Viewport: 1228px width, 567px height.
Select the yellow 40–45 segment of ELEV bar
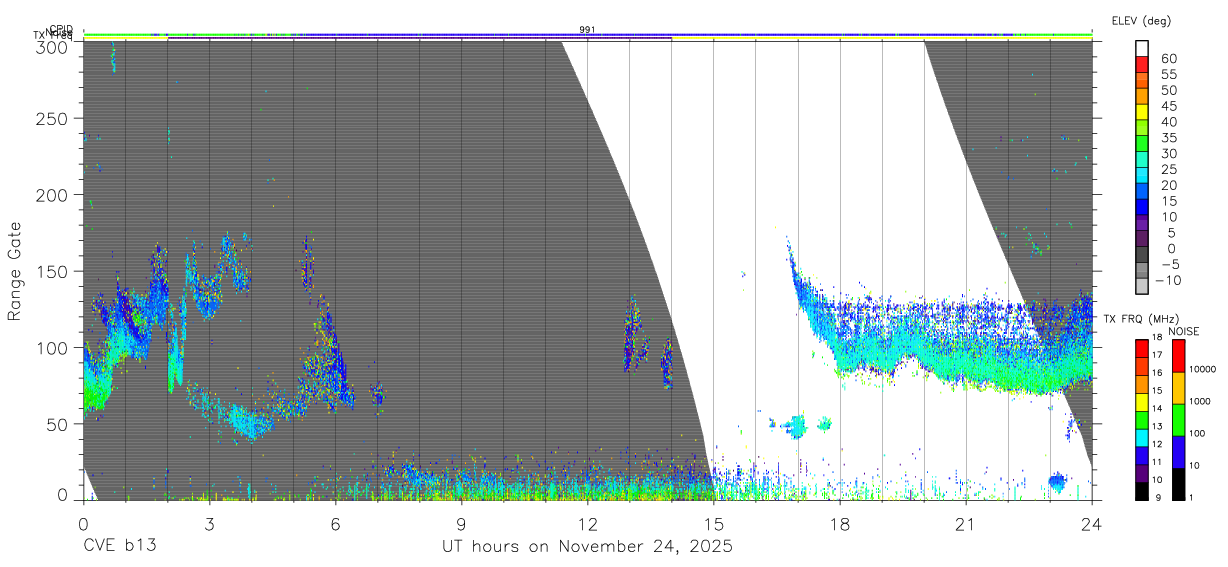1143,114
